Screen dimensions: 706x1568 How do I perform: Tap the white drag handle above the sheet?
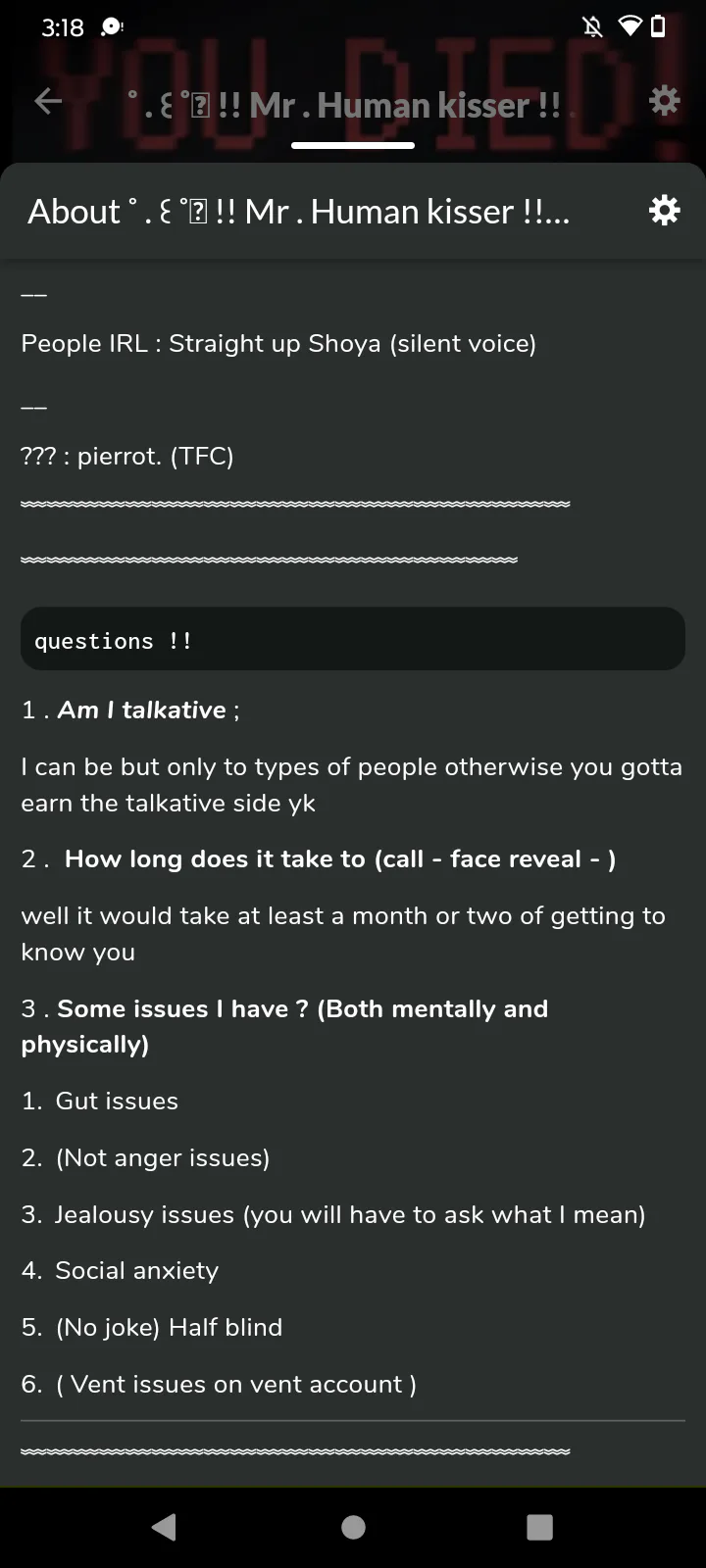353,145
